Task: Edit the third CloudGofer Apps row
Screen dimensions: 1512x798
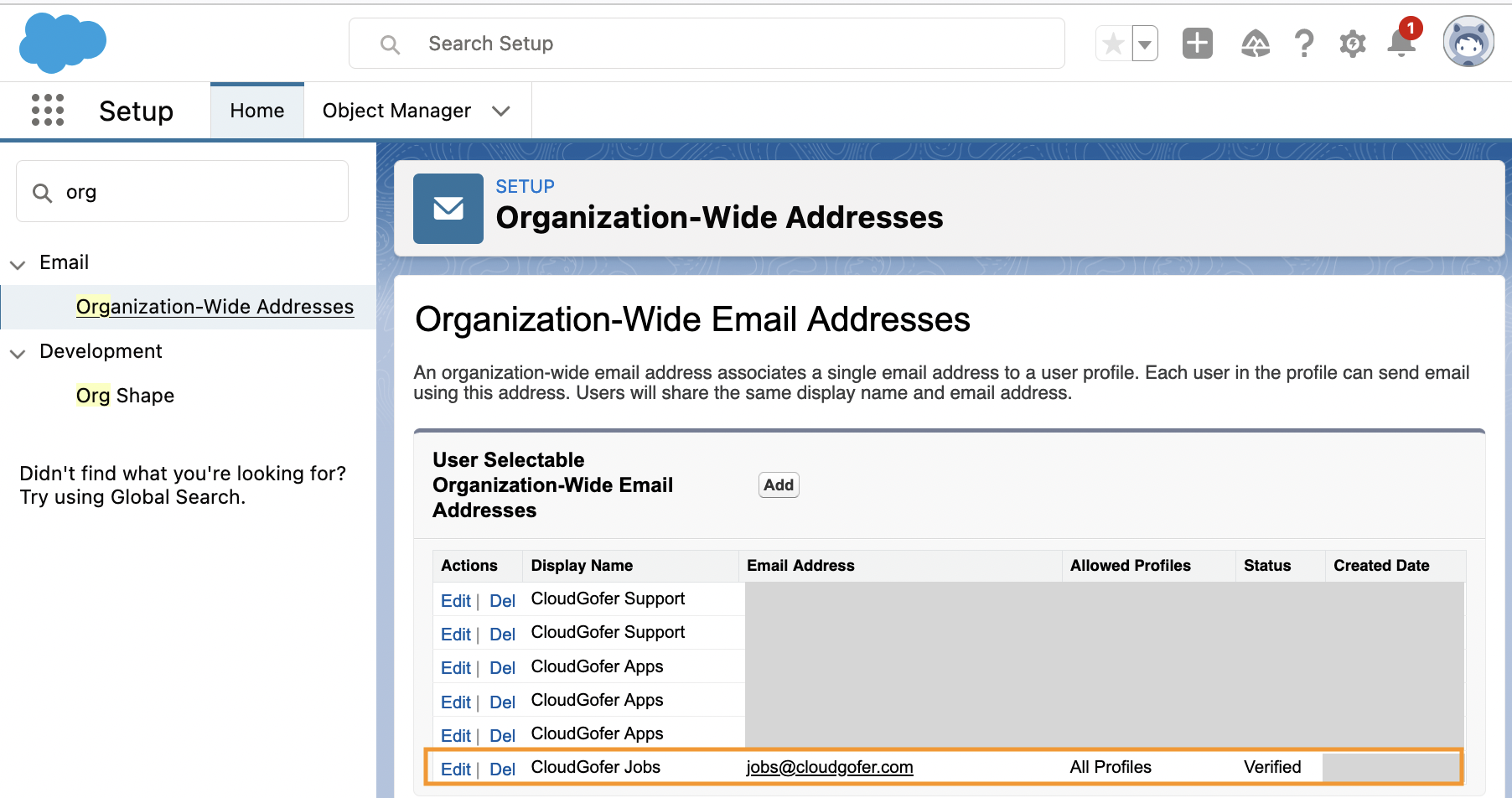Action: coord(456,736)
